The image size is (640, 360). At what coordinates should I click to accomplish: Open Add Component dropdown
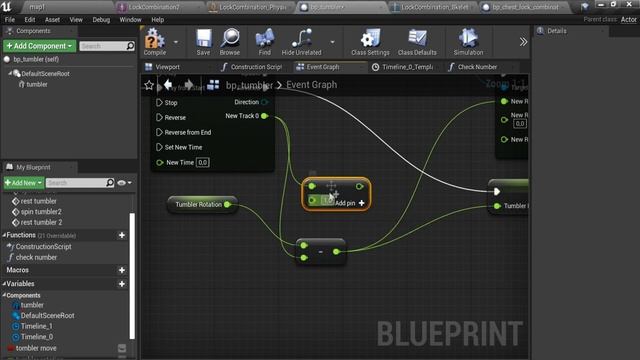click(40, 46)
